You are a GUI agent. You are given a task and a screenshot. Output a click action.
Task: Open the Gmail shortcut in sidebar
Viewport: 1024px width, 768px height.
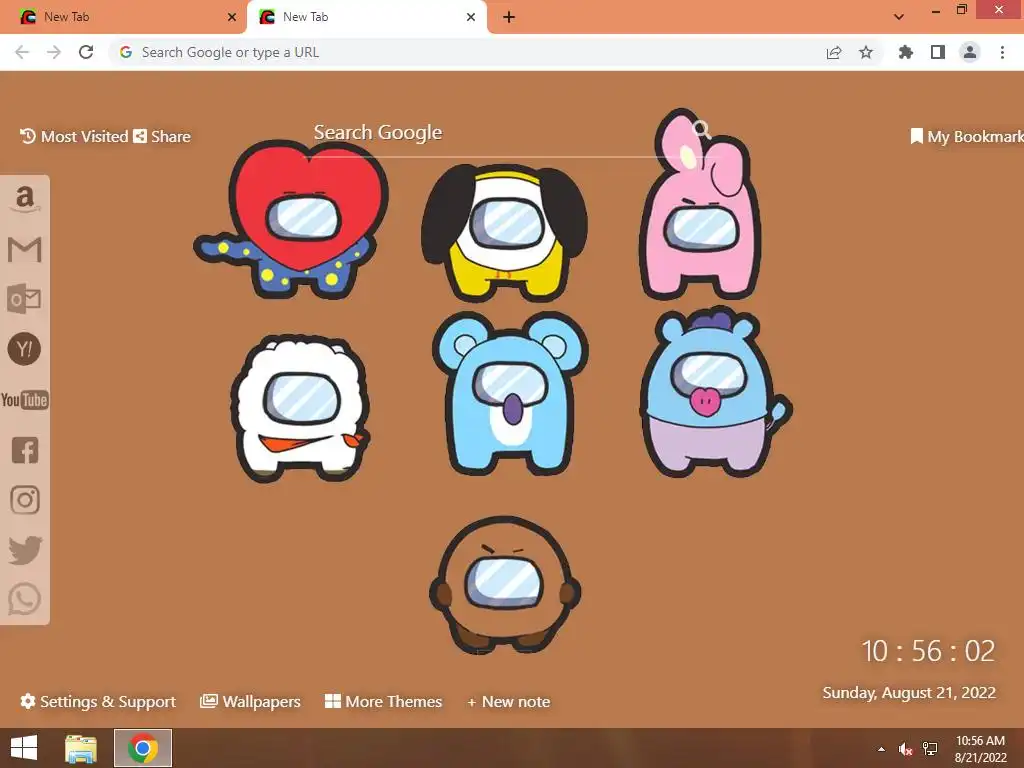click(25, 249)
